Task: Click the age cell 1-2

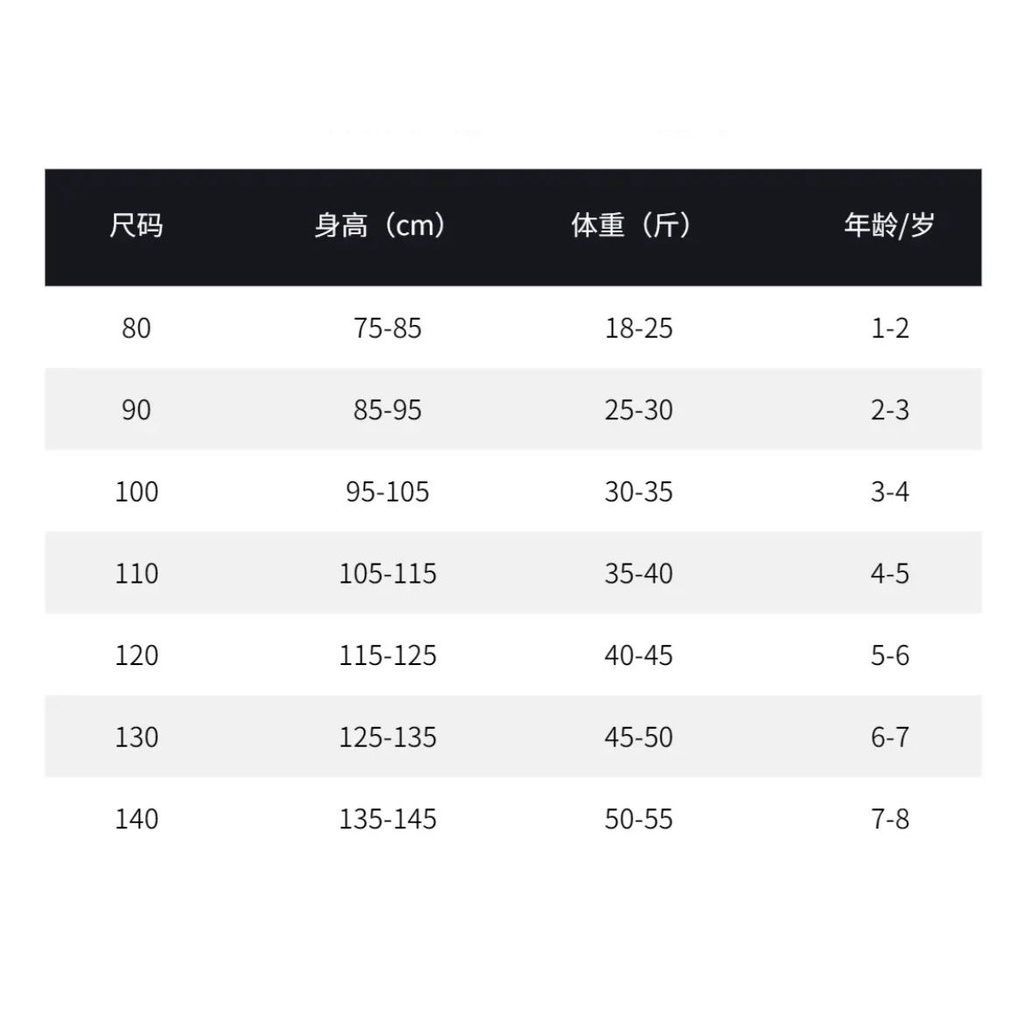Action: click(889, 328)
